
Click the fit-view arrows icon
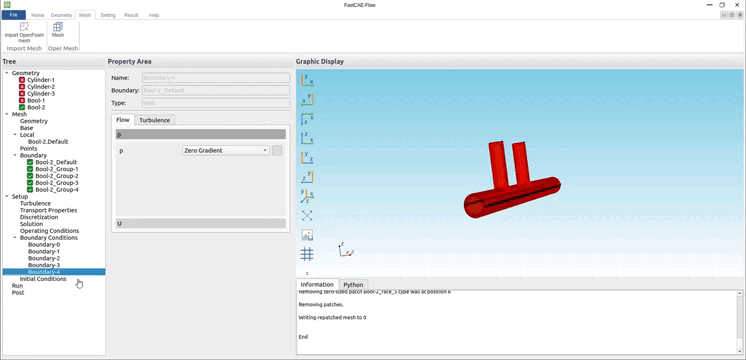pyautogui.click(x=307, y=215)
